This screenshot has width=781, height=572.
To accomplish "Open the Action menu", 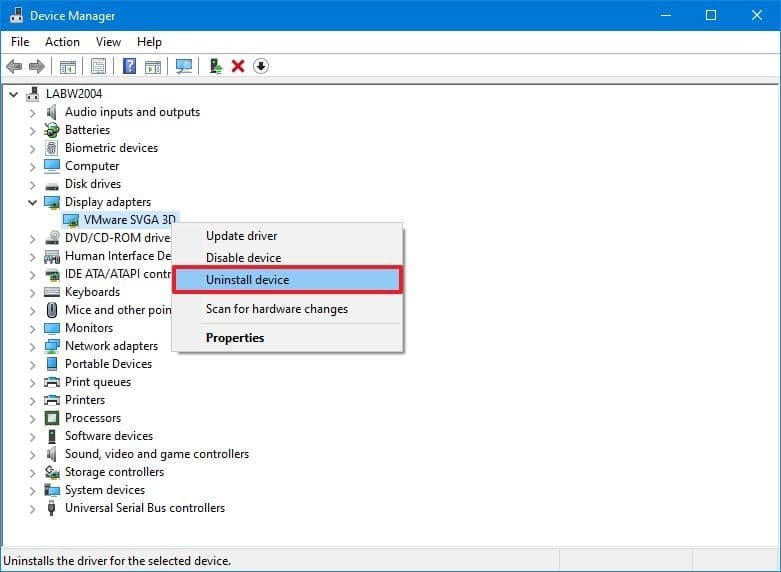I will (62, 42).
